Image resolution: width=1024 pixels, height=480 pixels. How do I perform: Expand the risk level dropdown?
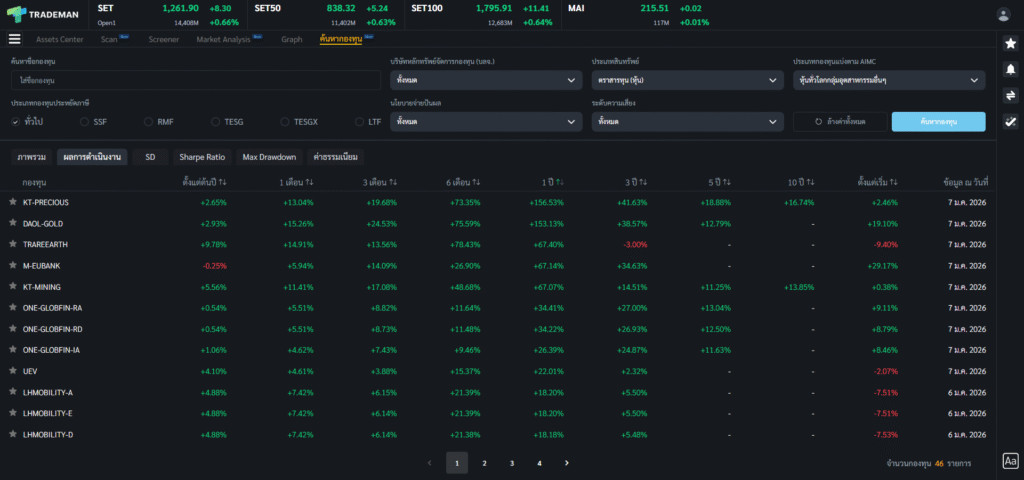pyautogui.click(x=687, y=121)
